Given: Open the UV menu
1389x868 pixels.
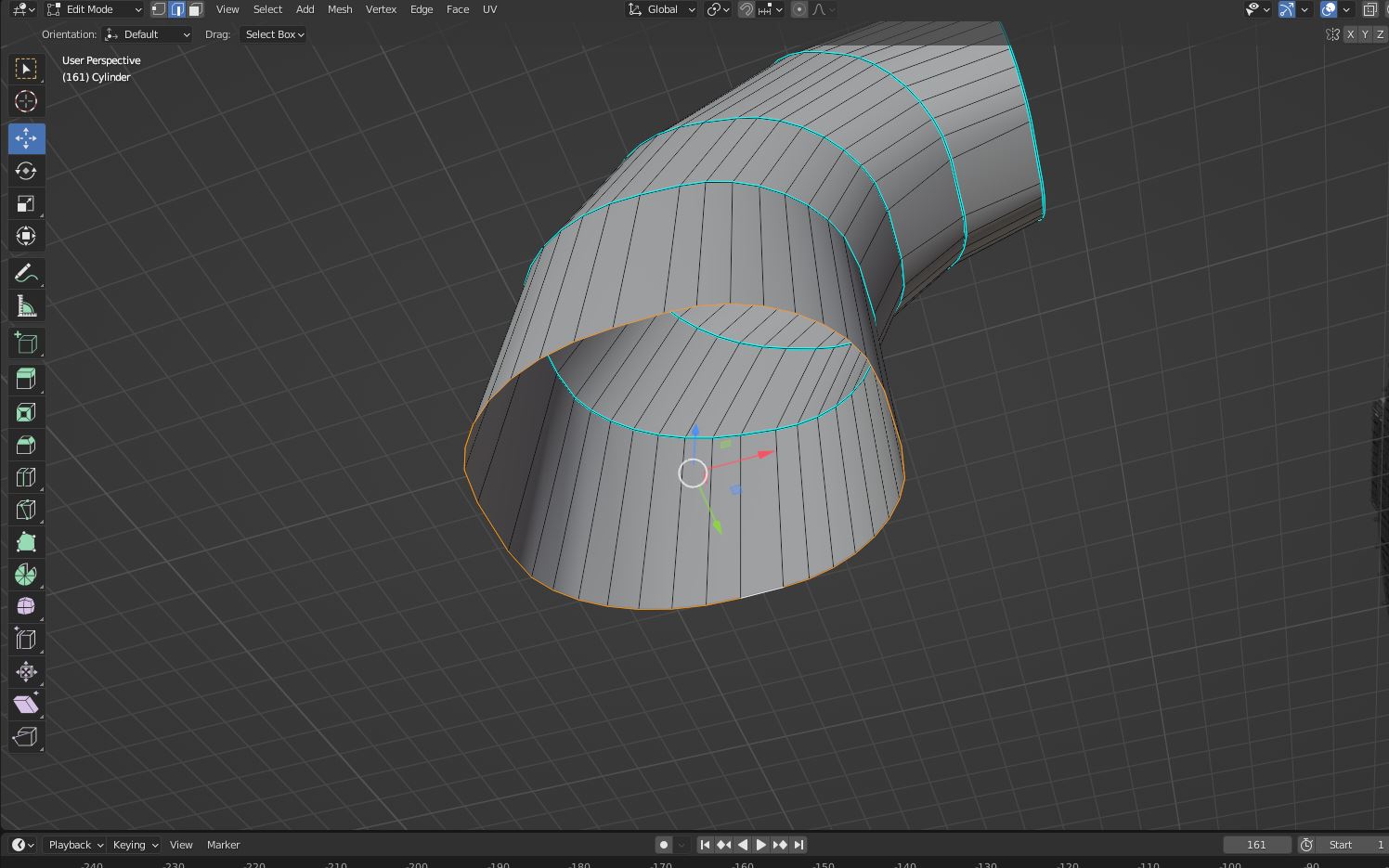Looking at the screenshot, I should pyautogui.click(x=489, y=9).
